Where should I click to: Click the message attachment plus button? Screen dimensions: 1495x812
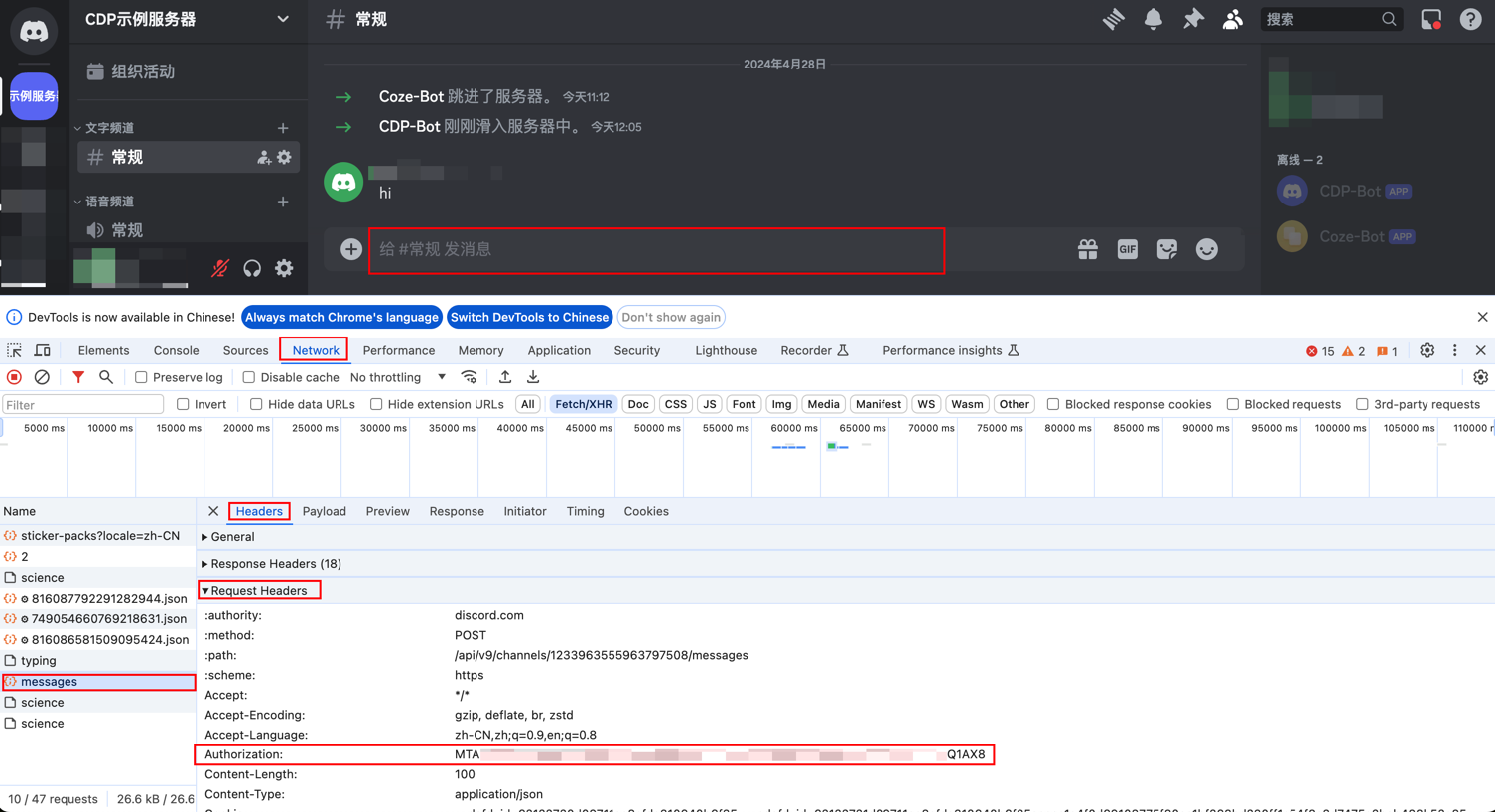351,249
